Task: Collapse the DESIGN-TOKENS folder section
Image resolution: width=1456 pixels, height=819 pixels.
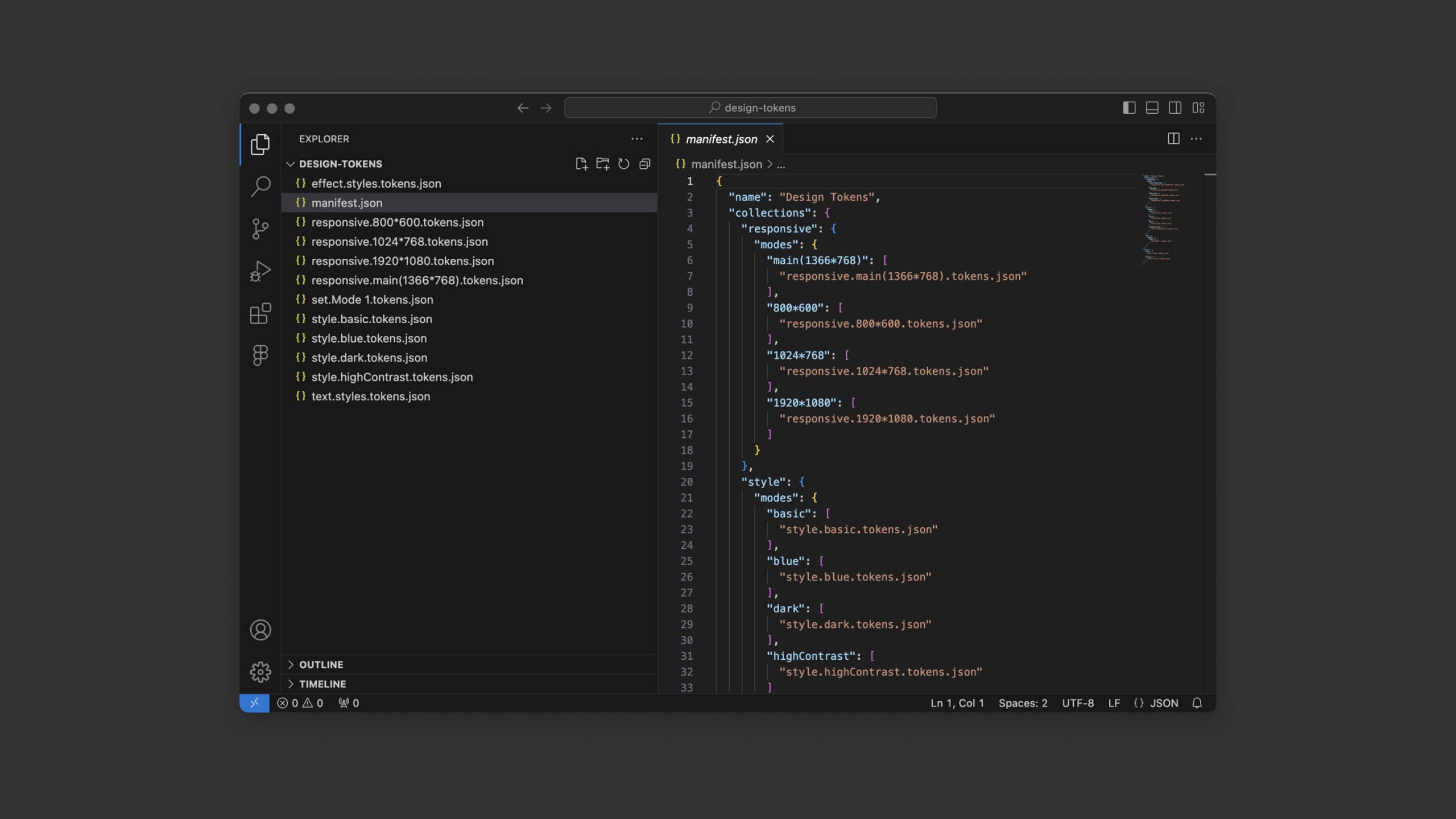Action: 340,164
